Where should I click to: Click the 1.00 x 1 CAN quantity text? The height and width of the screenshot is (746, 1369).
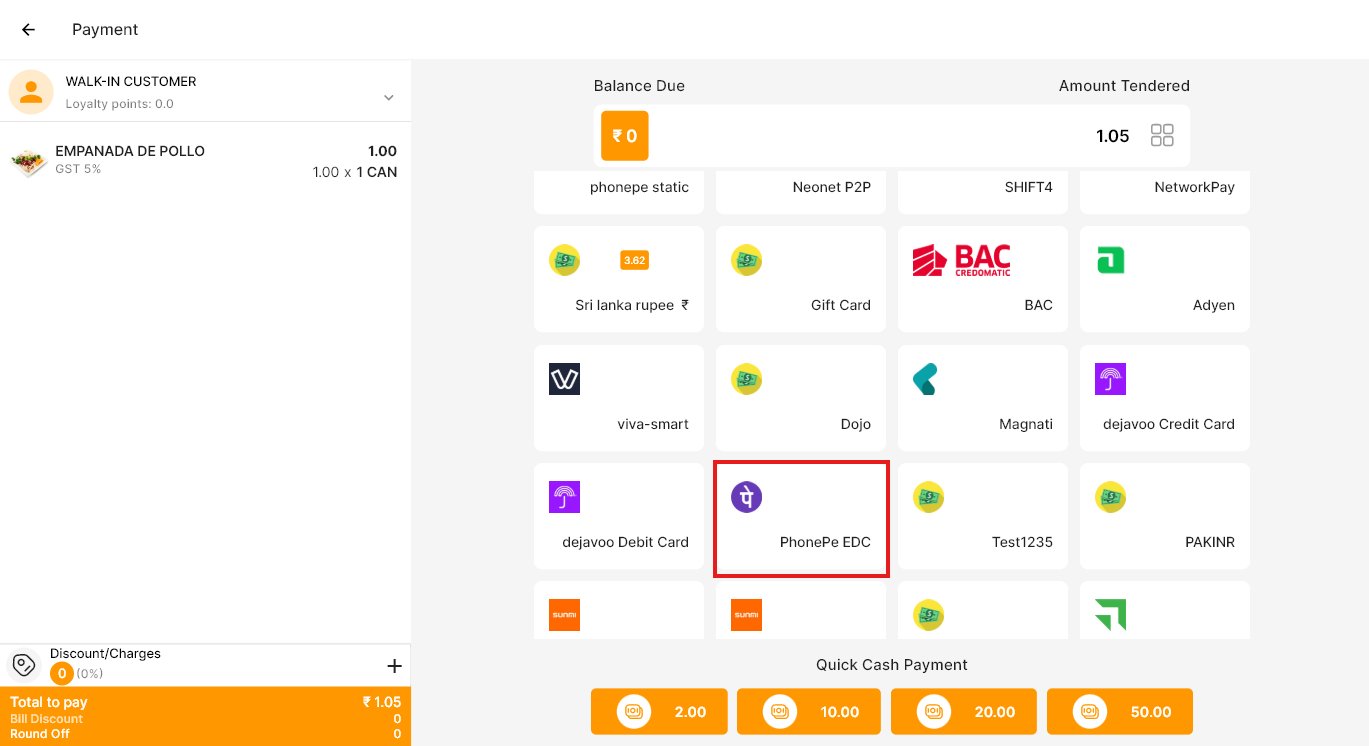[x=355, y=172]
